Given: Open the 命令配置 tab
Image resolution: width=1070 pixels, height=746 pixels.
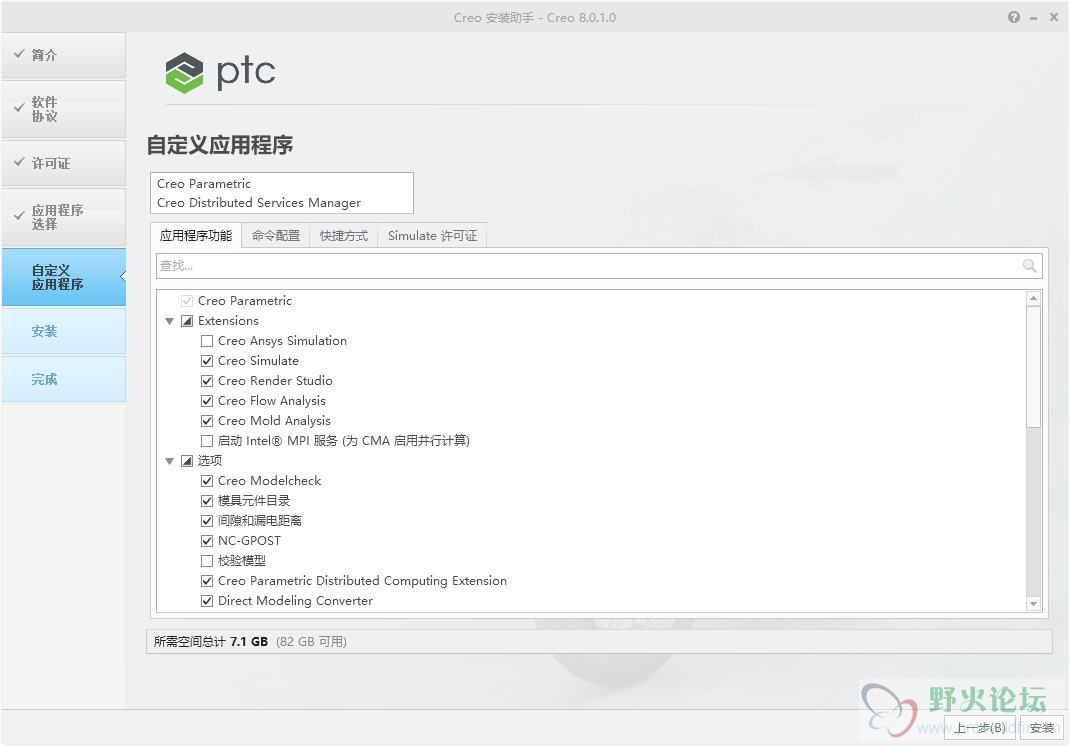Looking at the screenshot, I should [276, 235].
